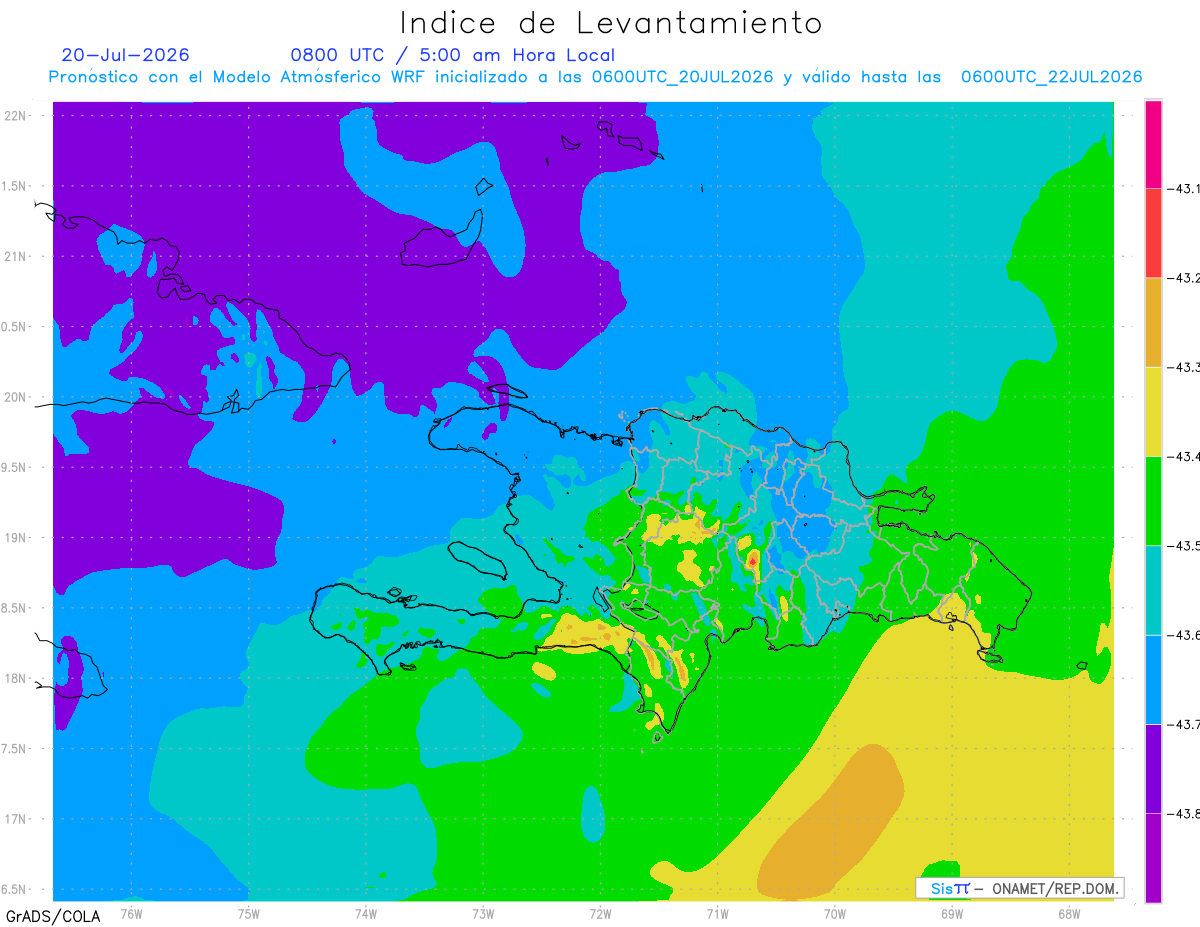Click the '71W' longitude label

click(x=717, y=912)
